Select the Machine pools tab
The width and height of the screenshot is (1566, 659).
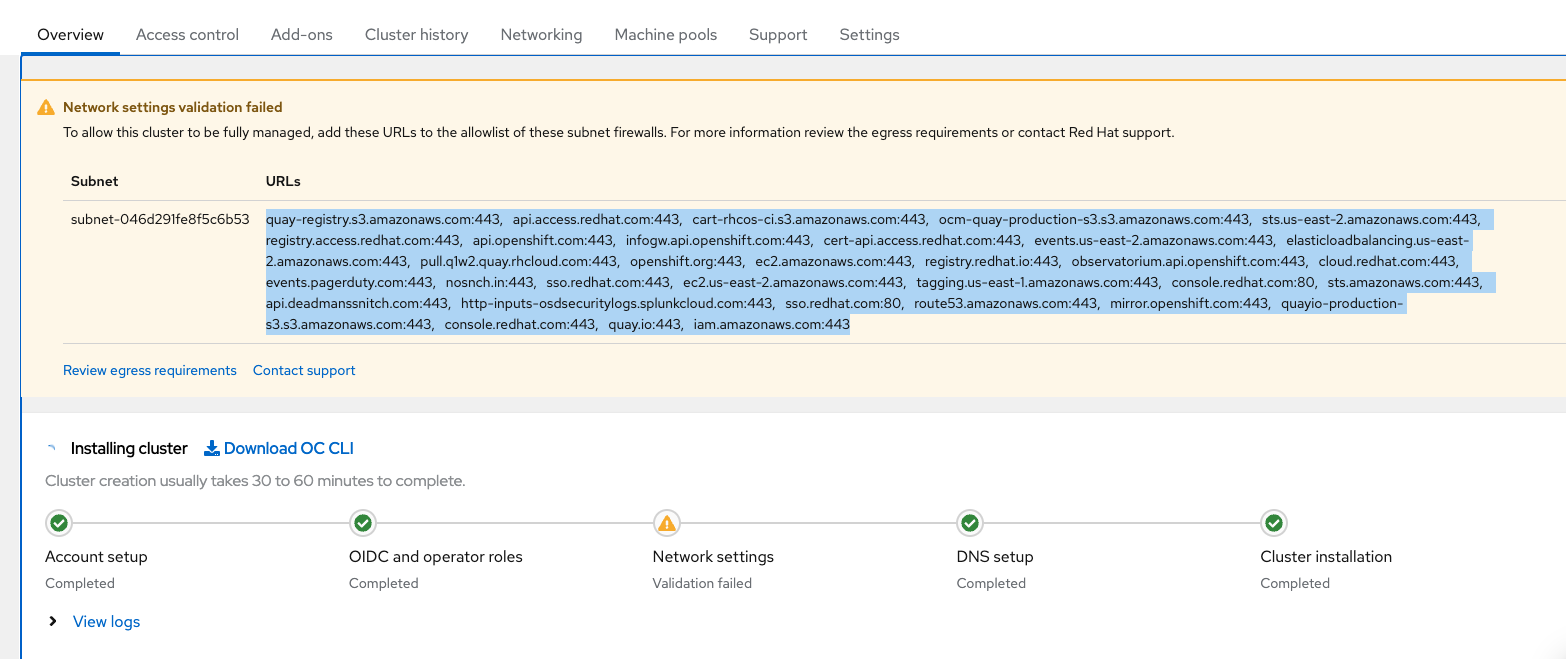pos(665,34)
